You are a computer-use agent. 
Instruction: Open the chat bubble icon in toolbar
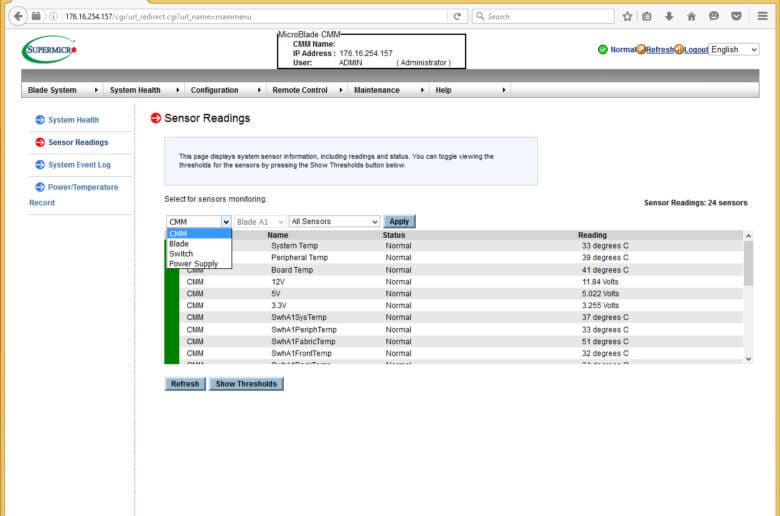pos(714,16)
